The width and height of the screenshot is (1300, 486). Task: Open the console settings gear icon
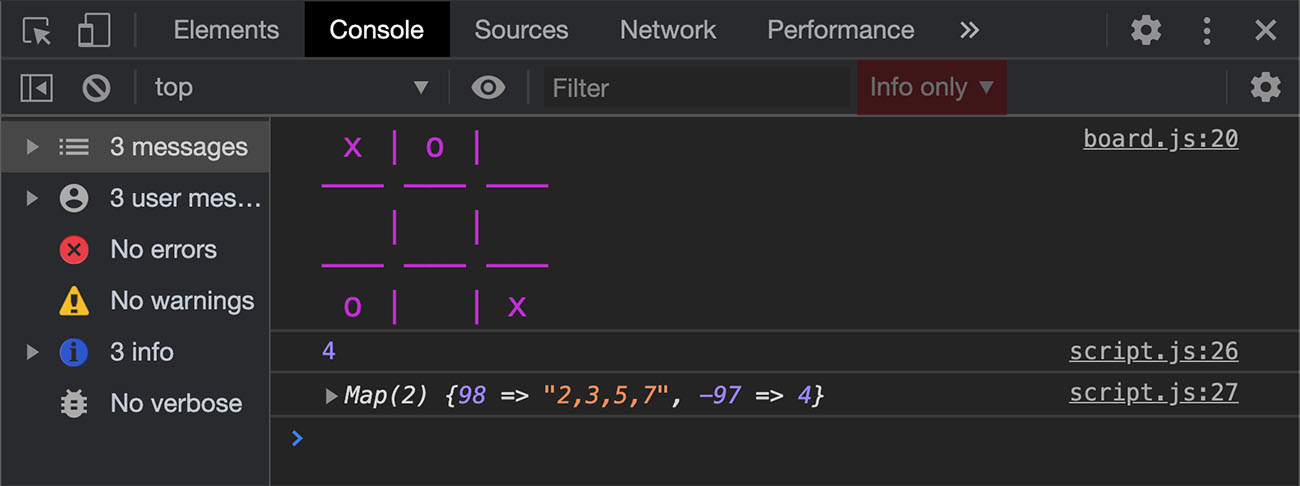coord(1266,88)
